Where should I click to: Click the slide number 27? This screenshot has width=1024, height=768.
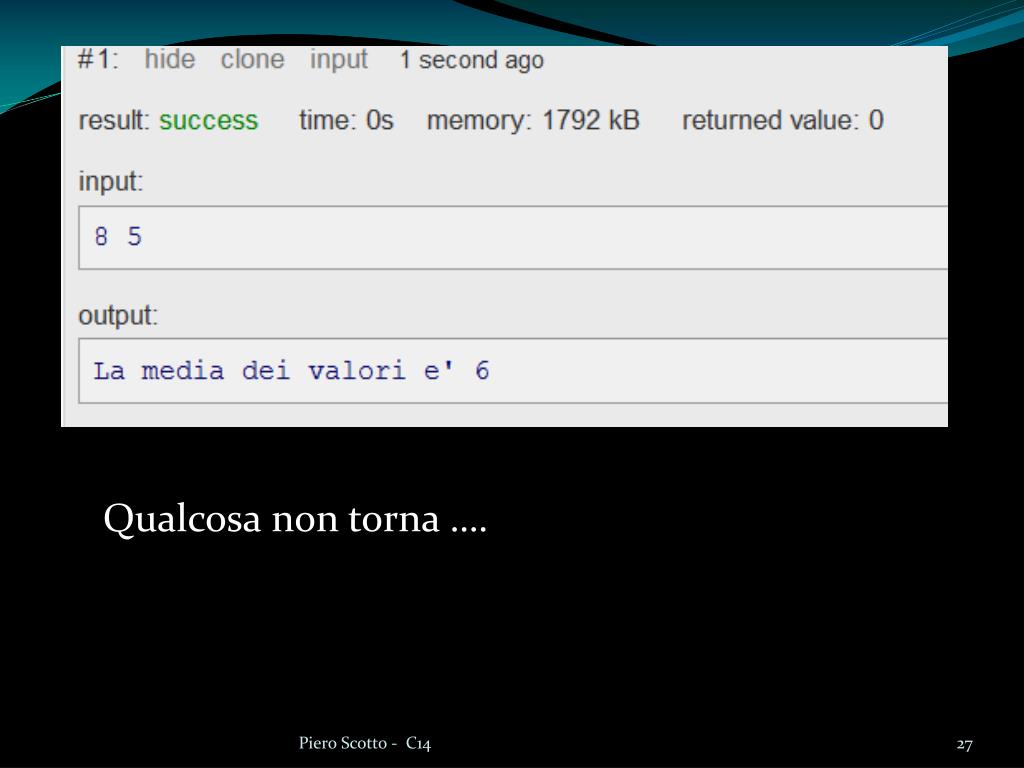click(965, 744)
